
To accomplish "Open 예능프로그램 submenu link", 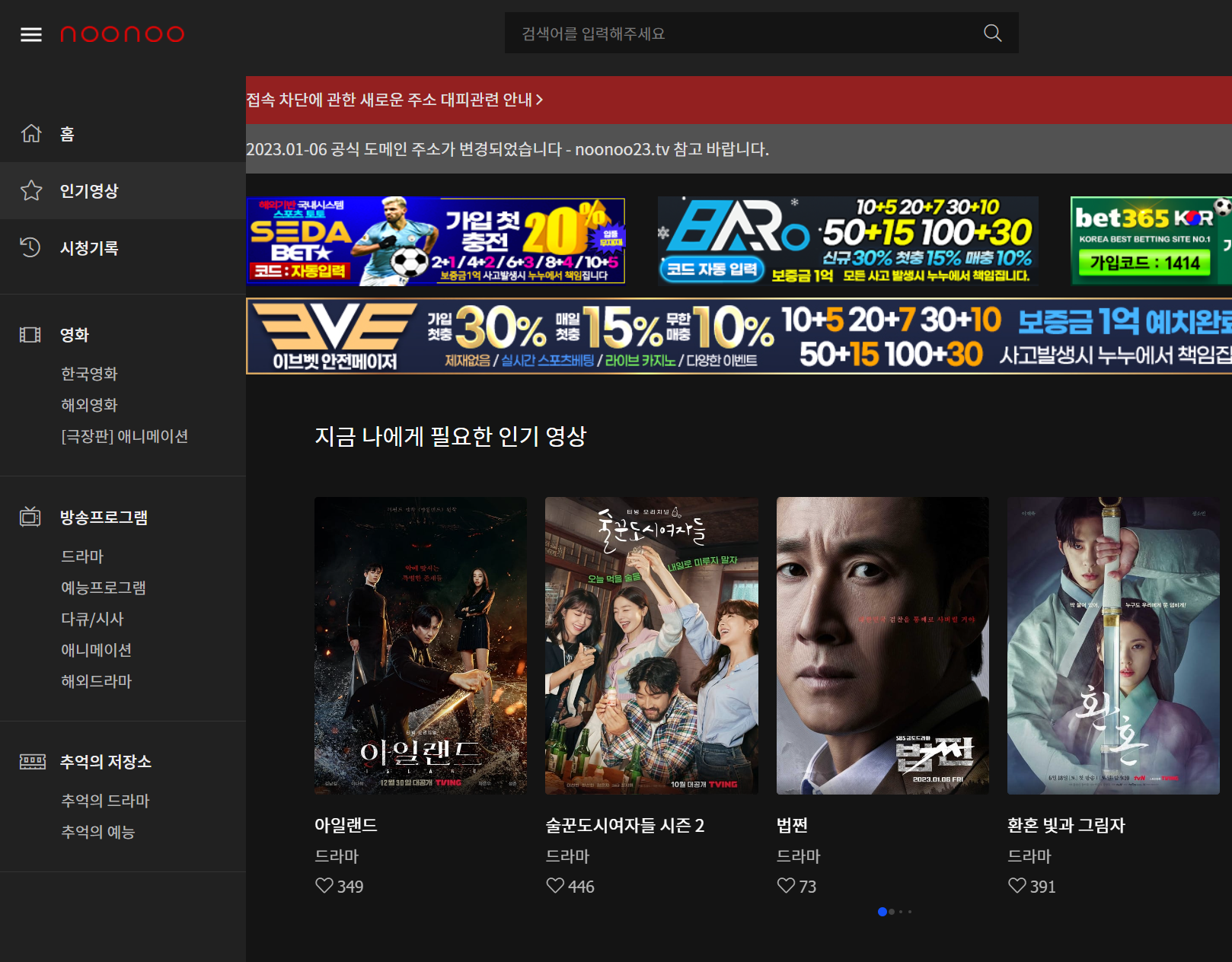I will coord(104,588).
